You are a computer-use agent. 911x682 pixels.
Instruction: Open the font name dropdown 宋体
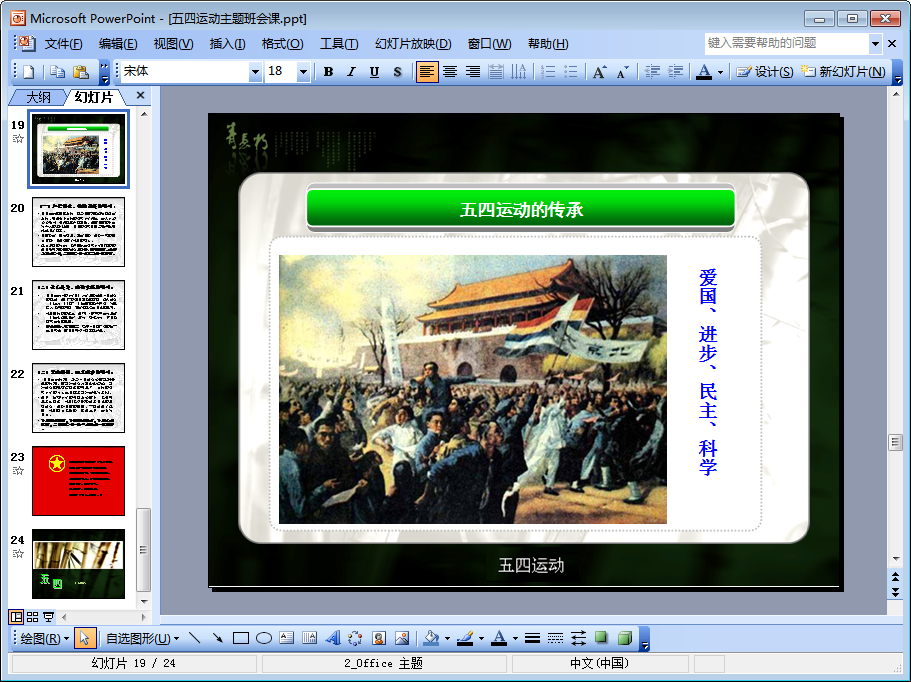pos(255,72)
